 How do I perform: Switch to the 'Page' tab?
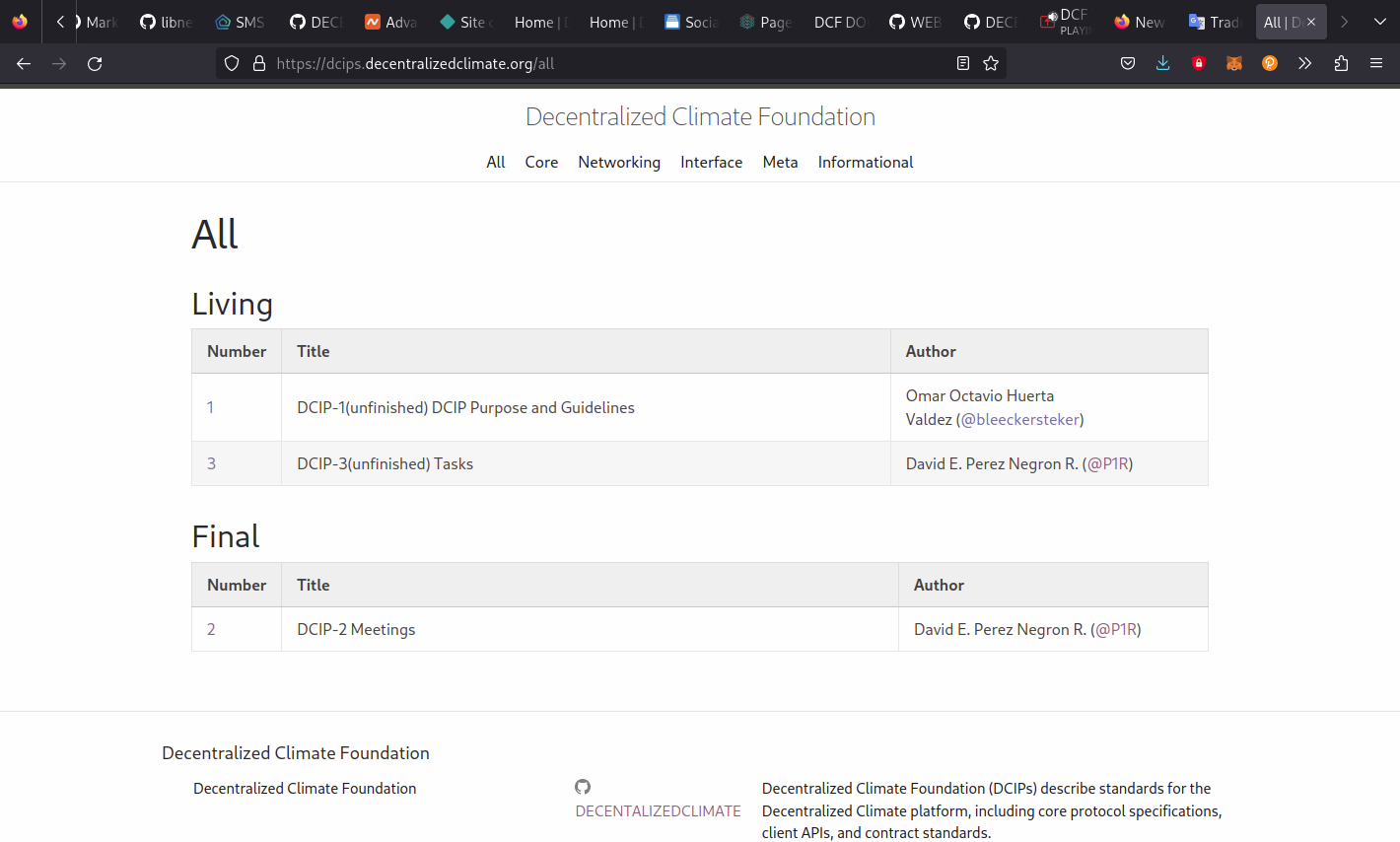point(765,22)
